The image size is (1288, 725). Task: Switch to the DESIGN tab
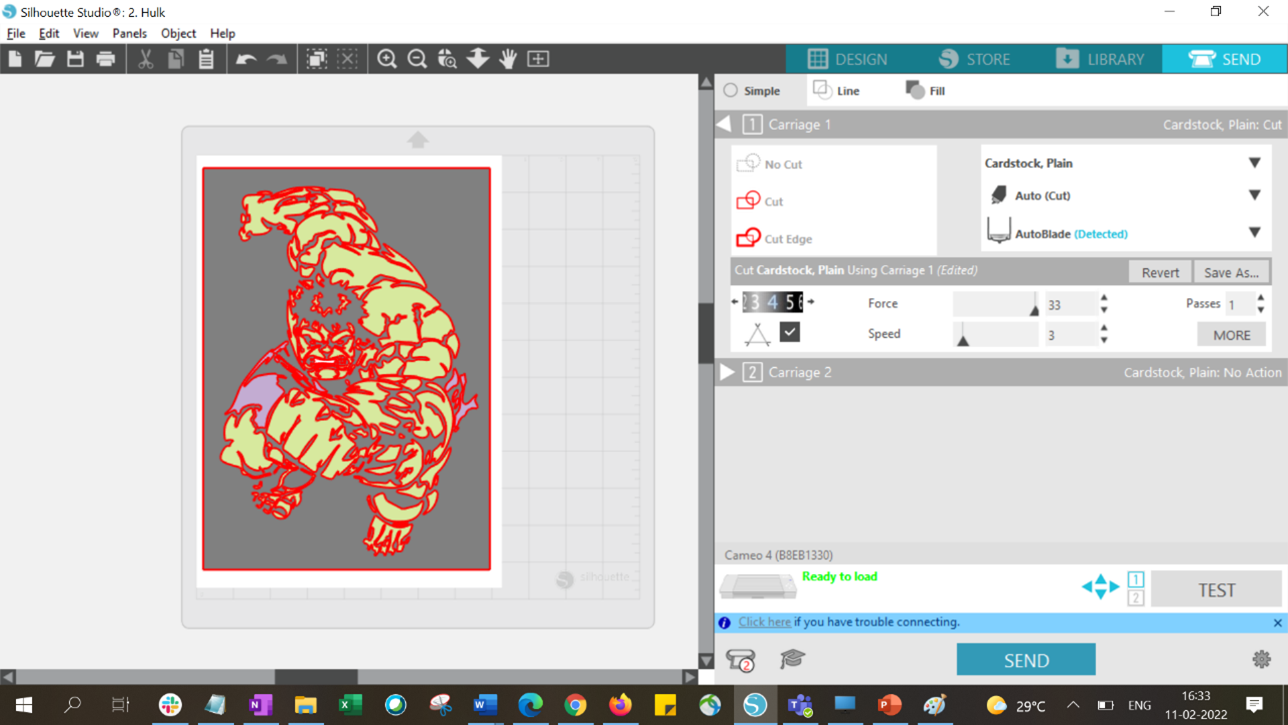848,59
